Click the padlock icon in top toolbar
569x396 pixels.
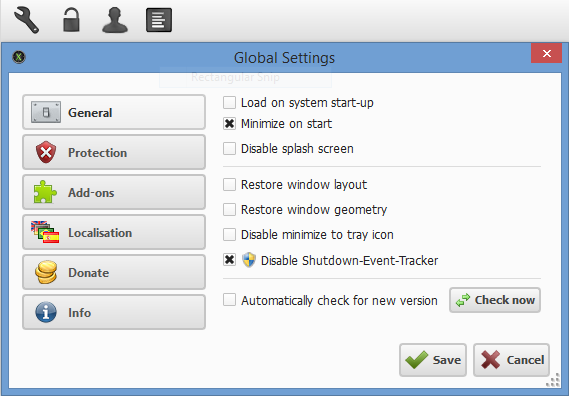[71, 21]
